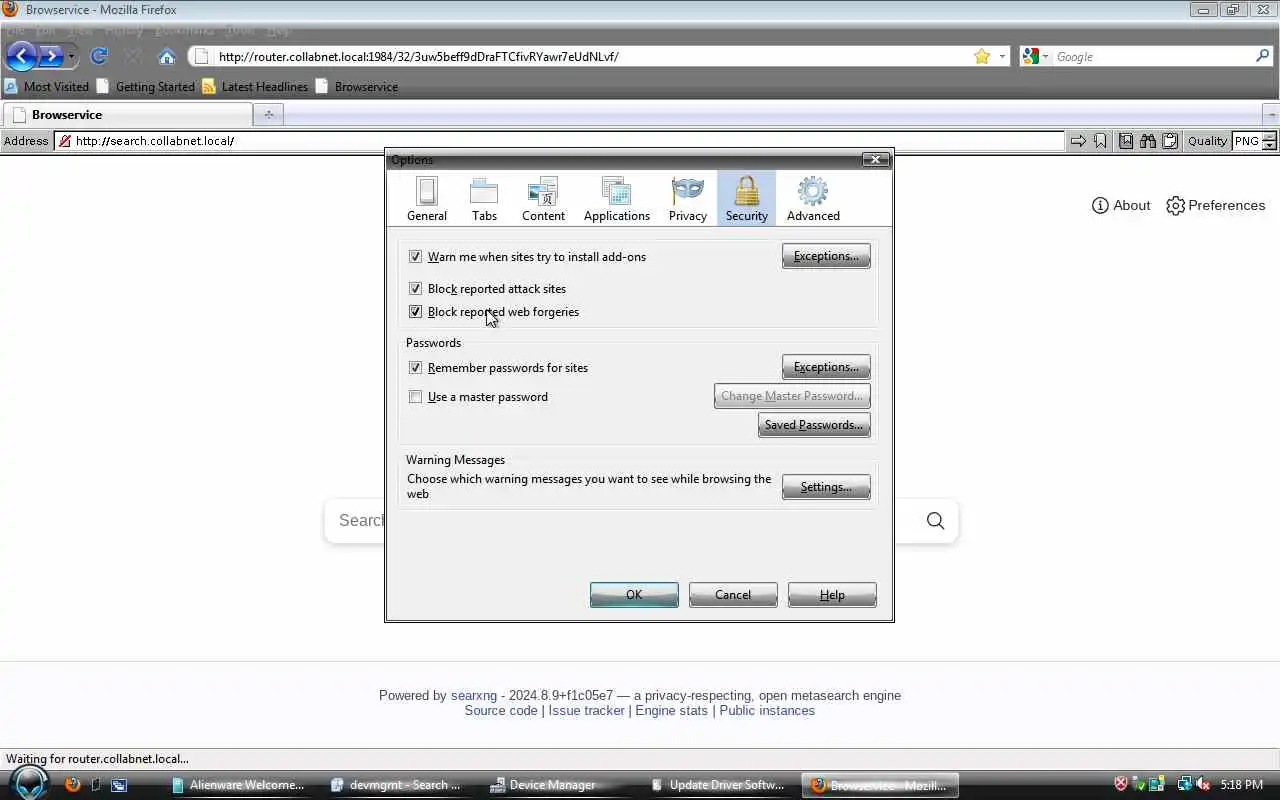Open searxng Preferences link

click(1216, 205)
